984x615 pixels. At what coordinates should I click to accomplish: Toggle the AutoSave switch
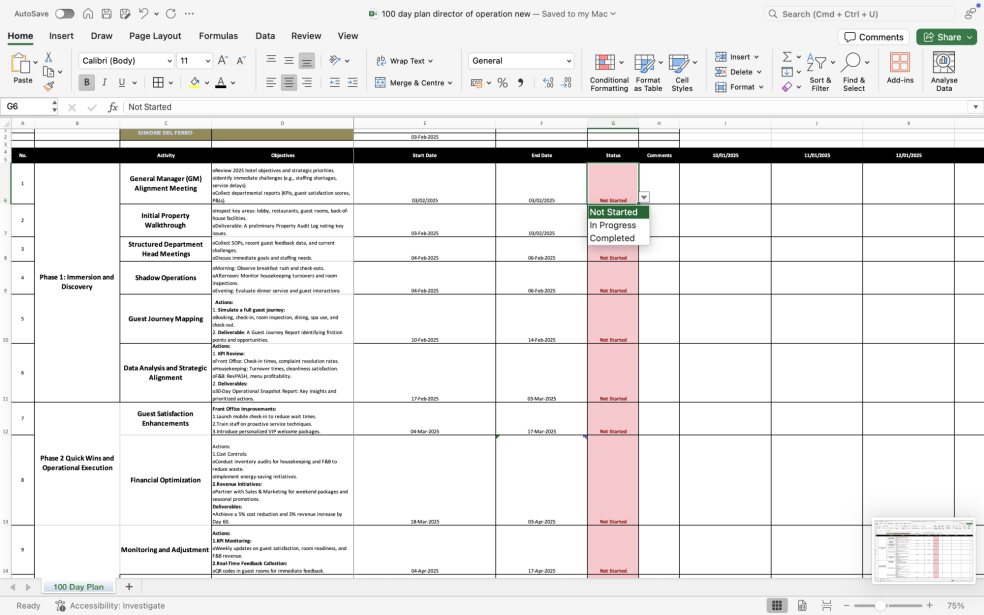(x=64, y=13)
